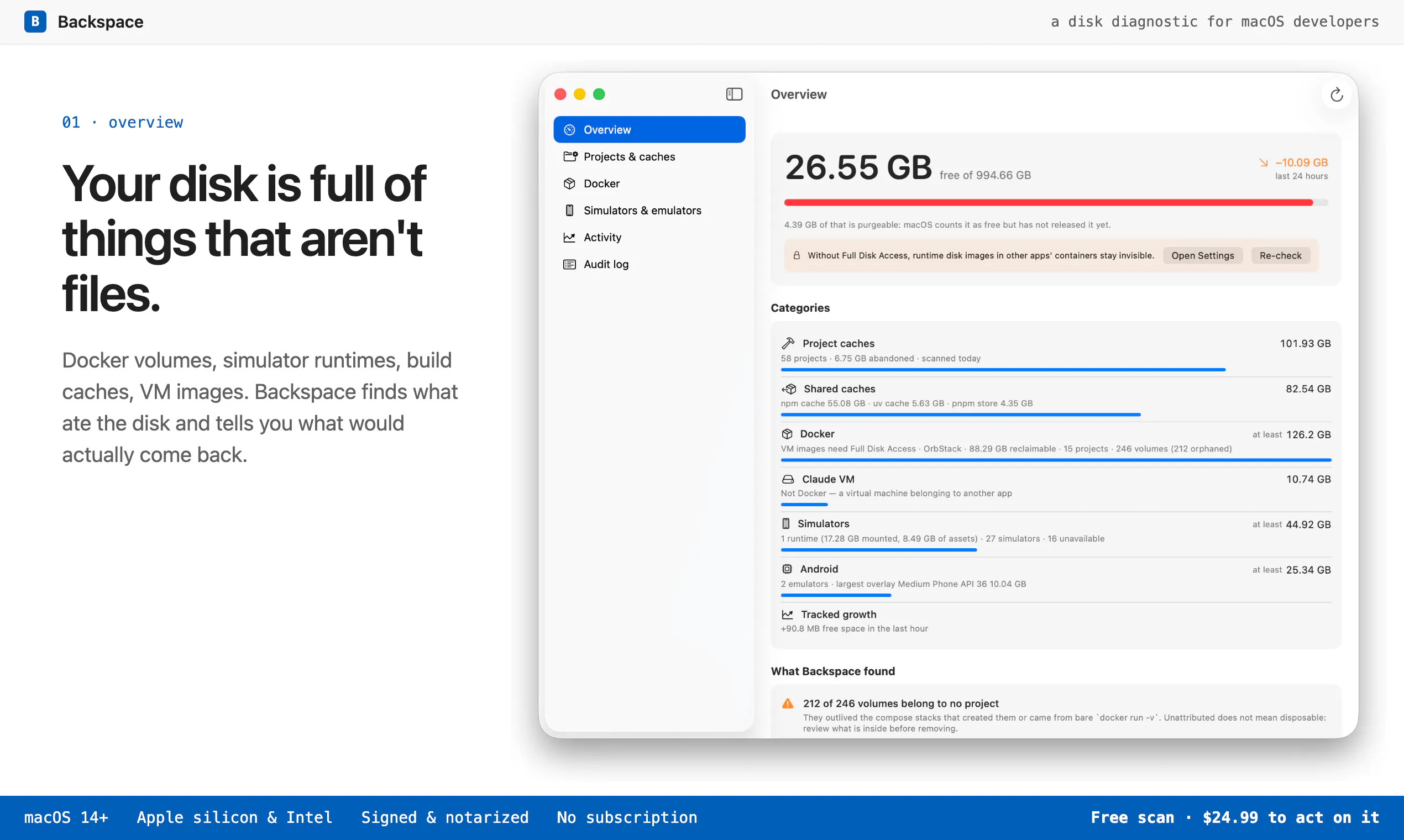Click the Tracked growth category title
Screen dimensions: 1404x840
pyautogui.click(x=839, y=614)
